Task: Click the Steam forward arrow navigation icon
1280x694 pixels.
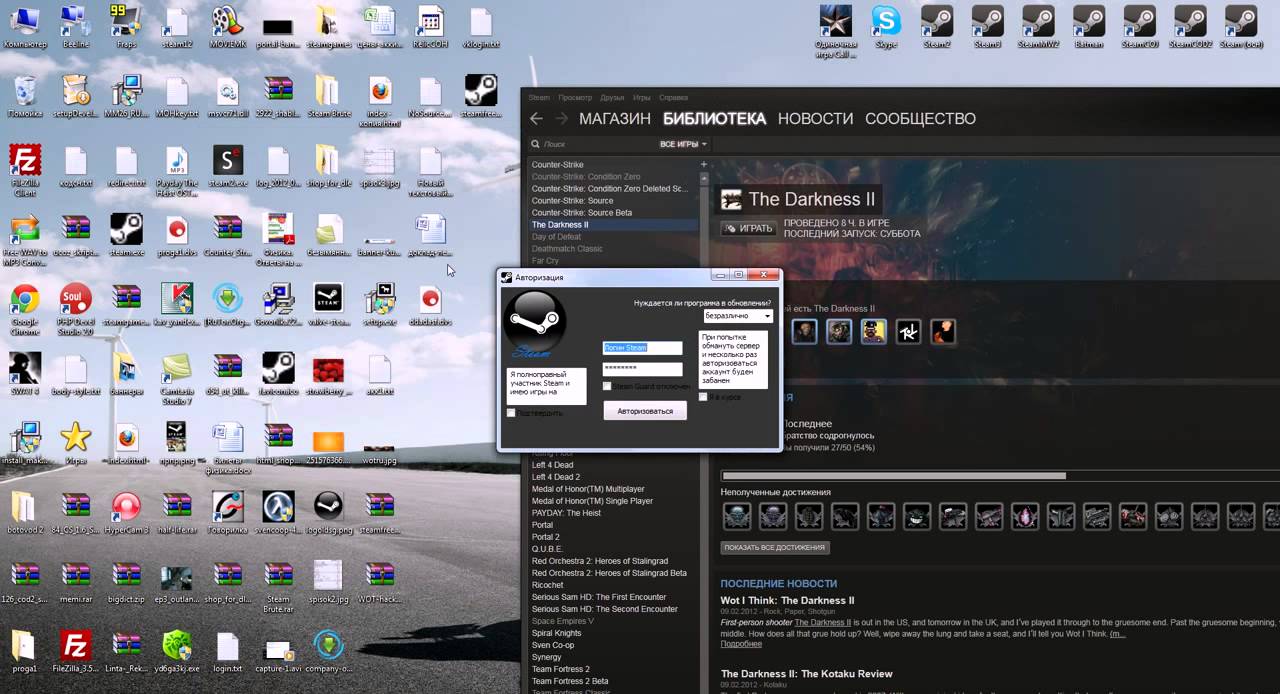Action: [561, 118]
